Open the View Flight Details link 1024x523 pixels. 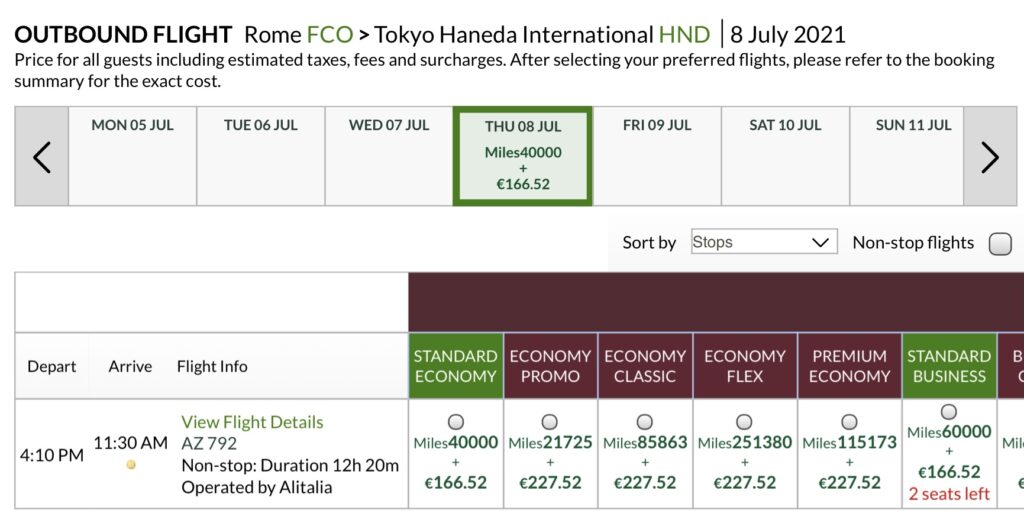click(252, 422)
